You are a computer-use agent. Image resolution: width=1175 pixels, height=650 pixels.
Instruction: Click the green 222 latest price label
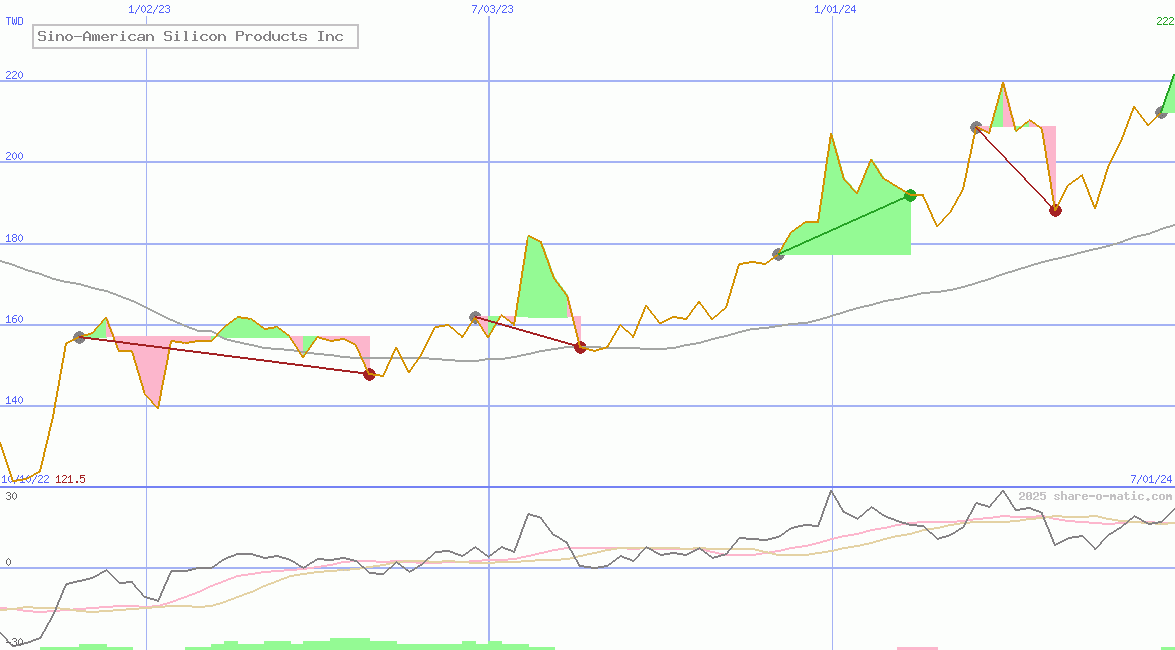[x=1164, y=20]
